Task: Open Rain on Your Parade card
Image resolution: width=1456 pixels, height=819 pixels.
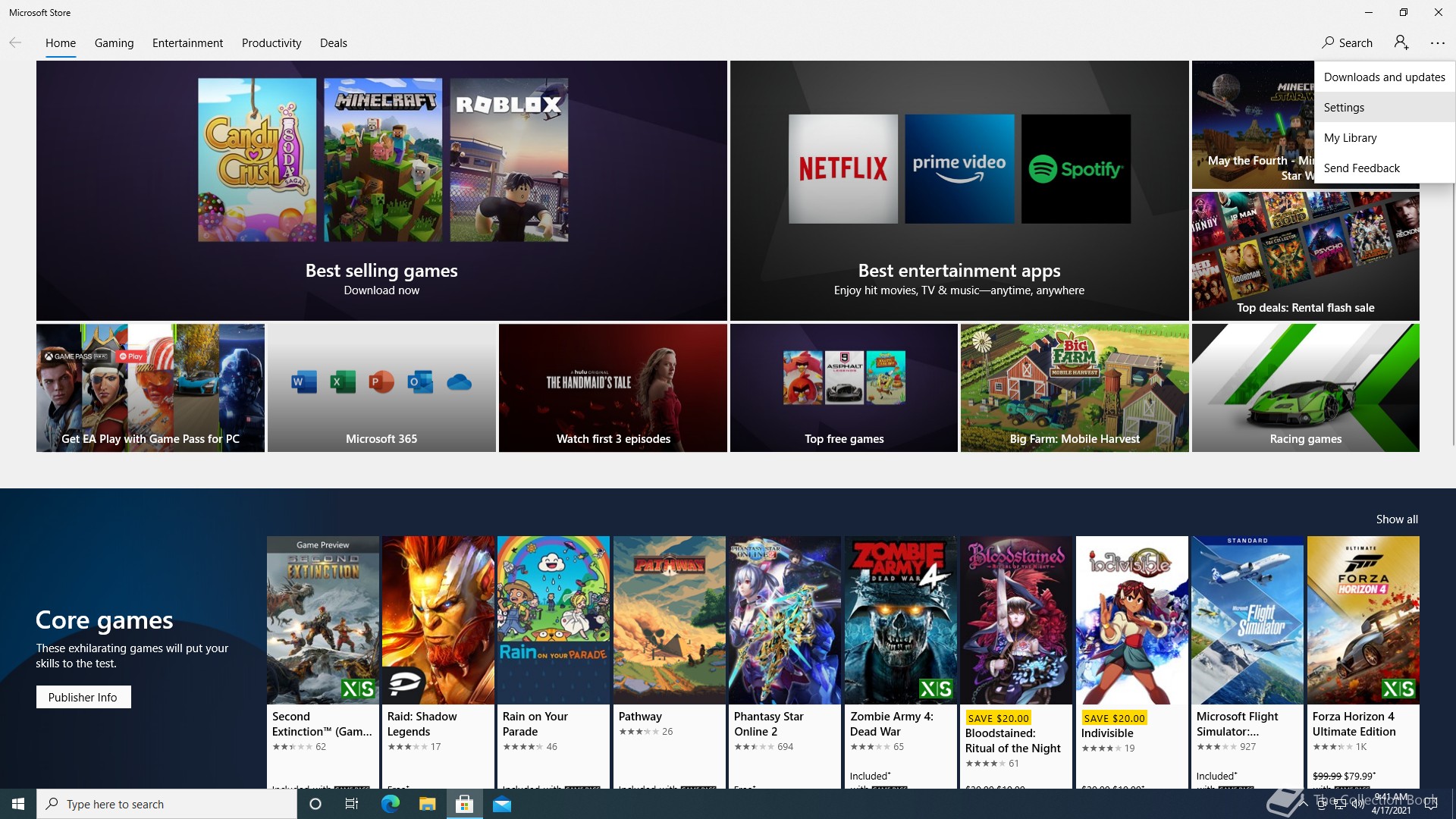Action: click(554, 662)
